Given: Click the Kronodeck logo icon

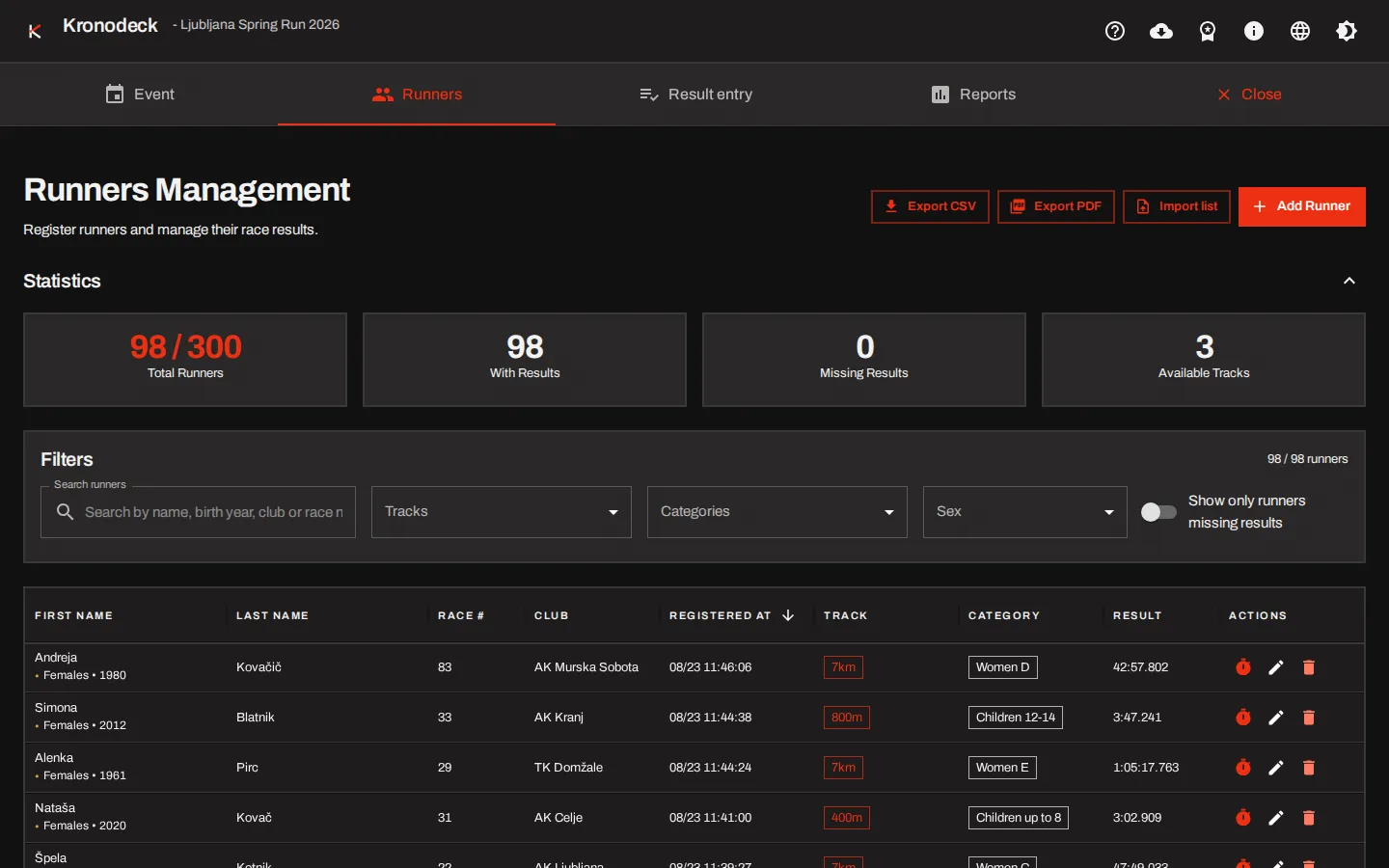Looking at the screenshot, I should click(35, 31).
